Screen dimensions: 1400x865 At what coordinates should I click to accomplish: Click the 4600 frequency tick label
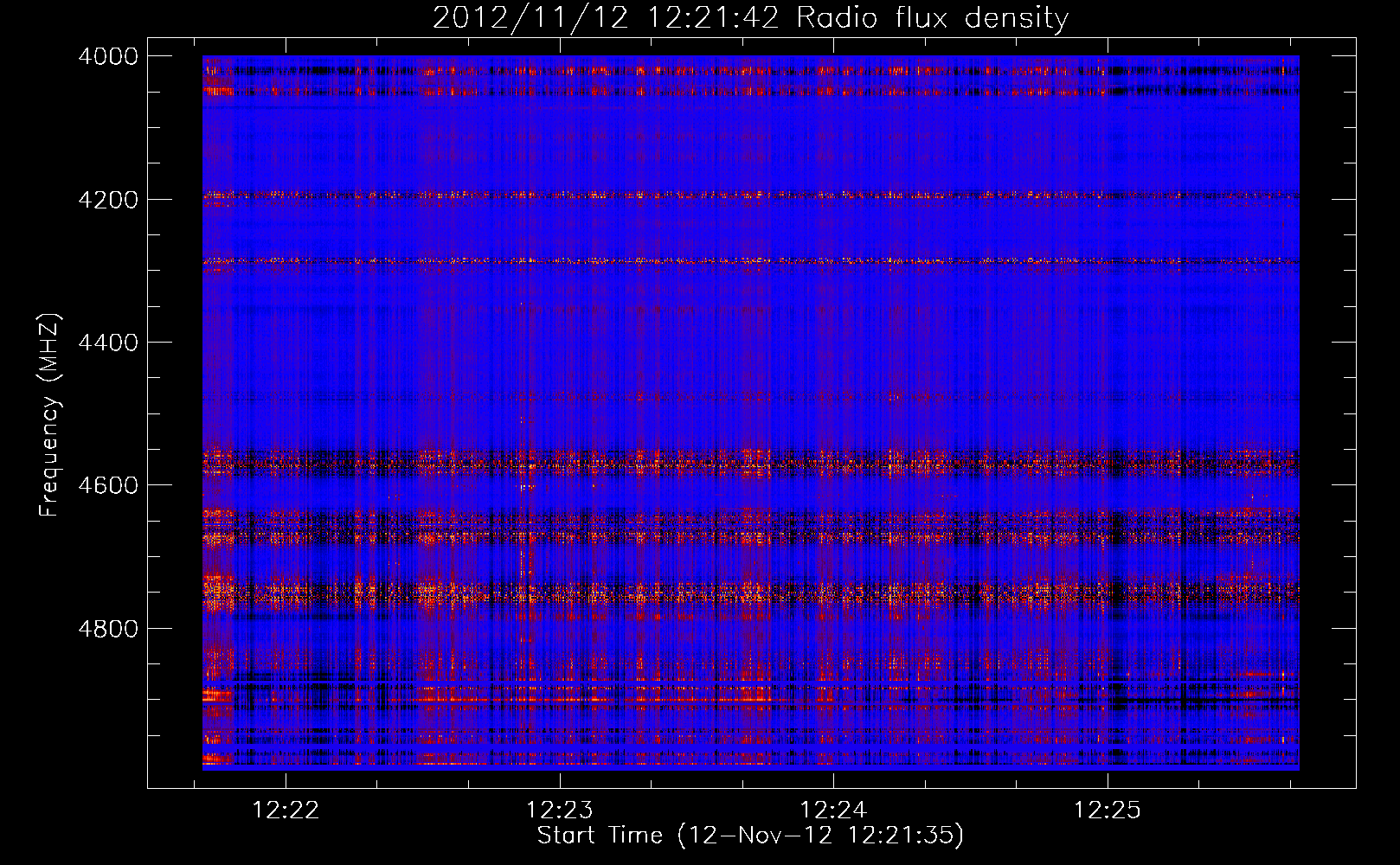pyautogui.click(x=108, y=485)
